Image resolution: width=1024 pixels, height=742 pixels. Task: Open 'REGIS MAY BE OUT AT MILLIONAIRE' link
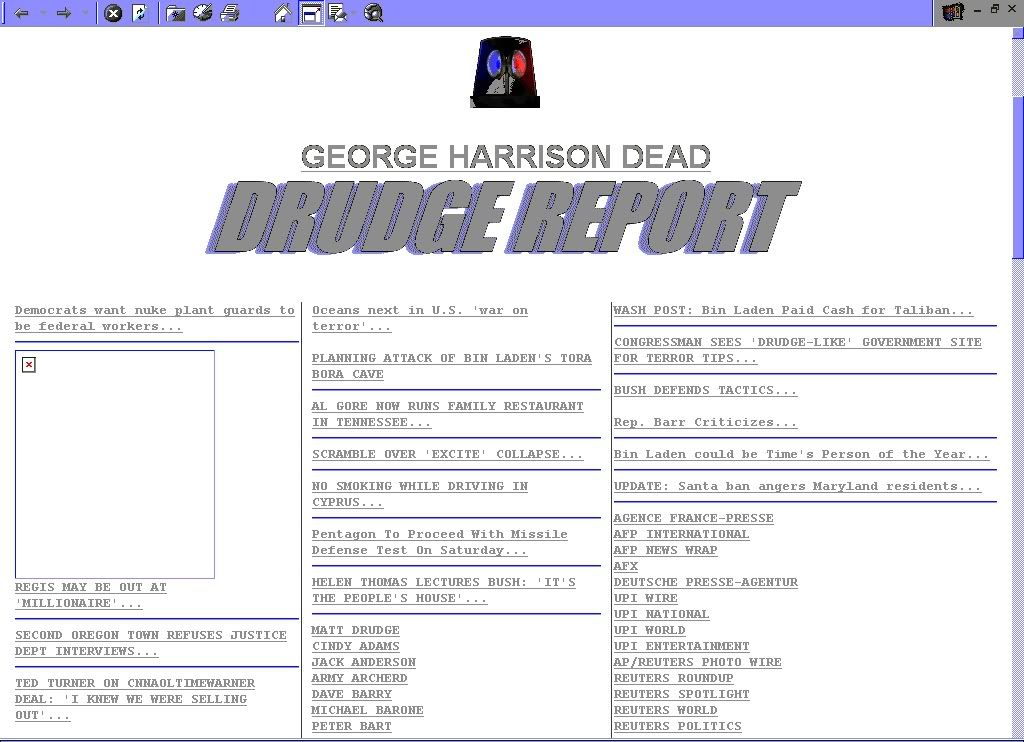(x=91, y=595)
